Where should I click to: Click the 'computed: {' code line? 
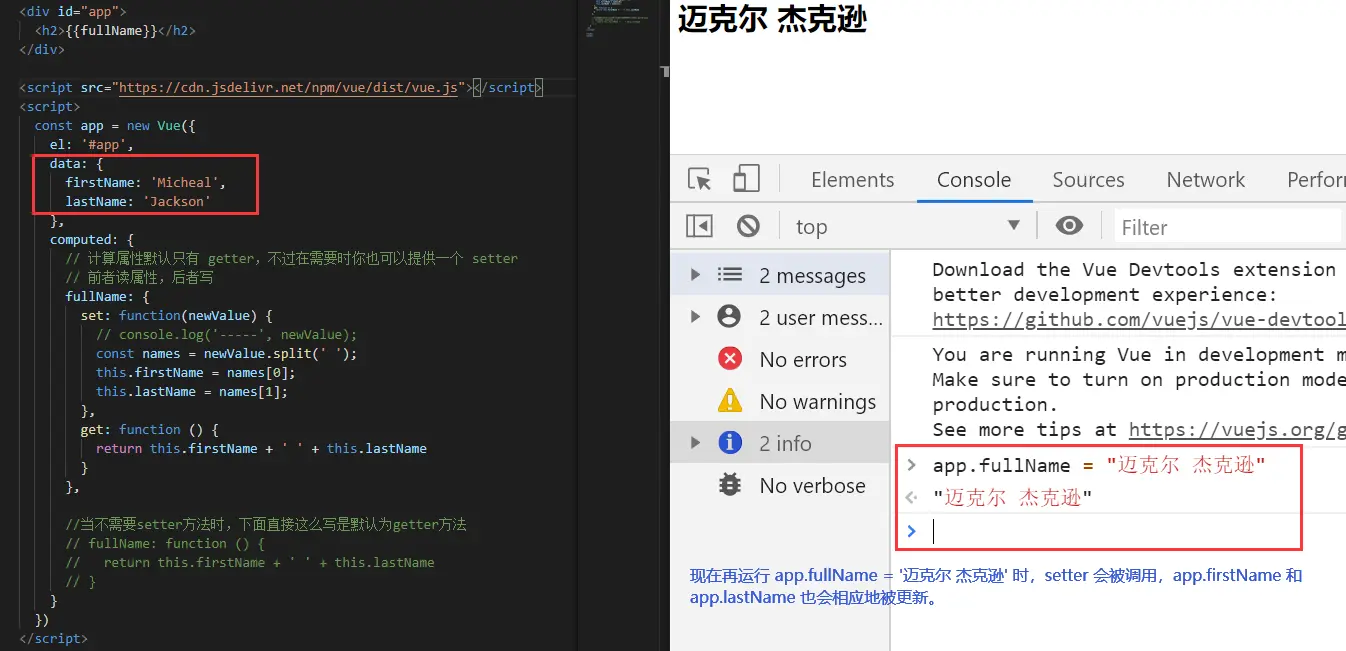pyautogui.click(x=92, y=239)
